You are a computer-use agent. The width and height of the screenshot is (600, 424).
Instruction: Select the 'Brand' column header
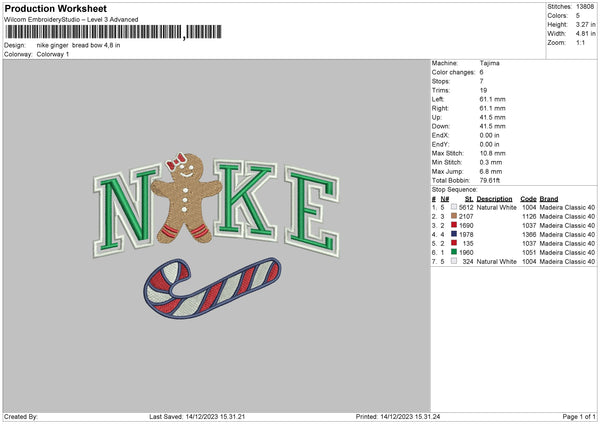[x=549, y=199]
